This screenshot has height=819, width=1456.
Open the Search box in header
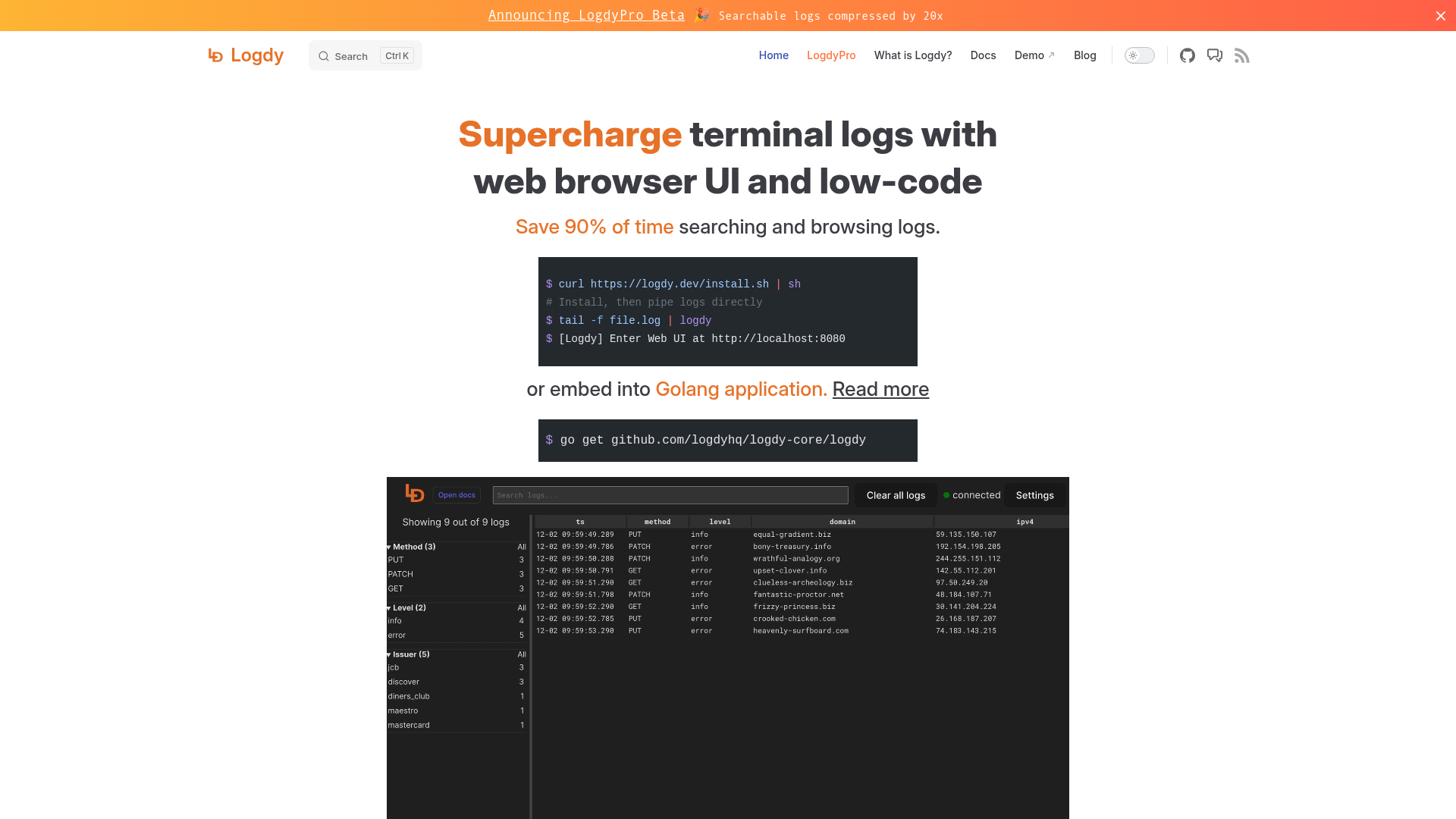tap(365, 55)
